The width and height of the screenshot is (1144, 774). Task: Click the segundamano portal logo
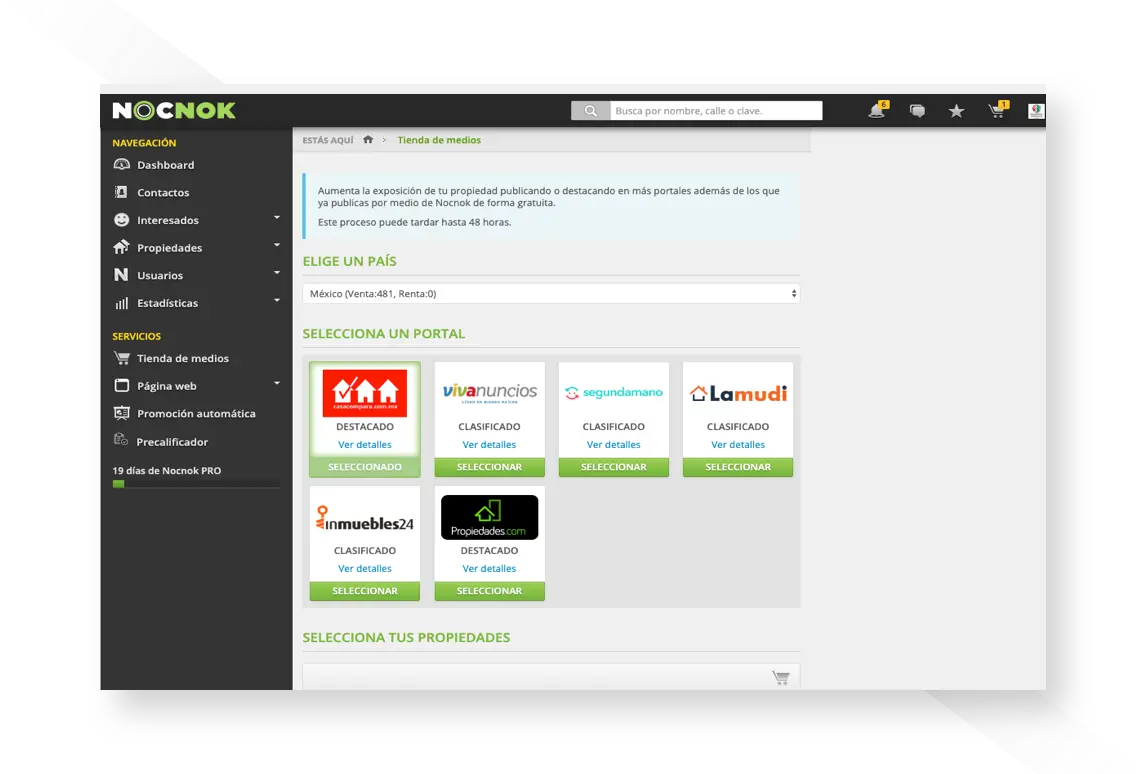tap(614, 392)
